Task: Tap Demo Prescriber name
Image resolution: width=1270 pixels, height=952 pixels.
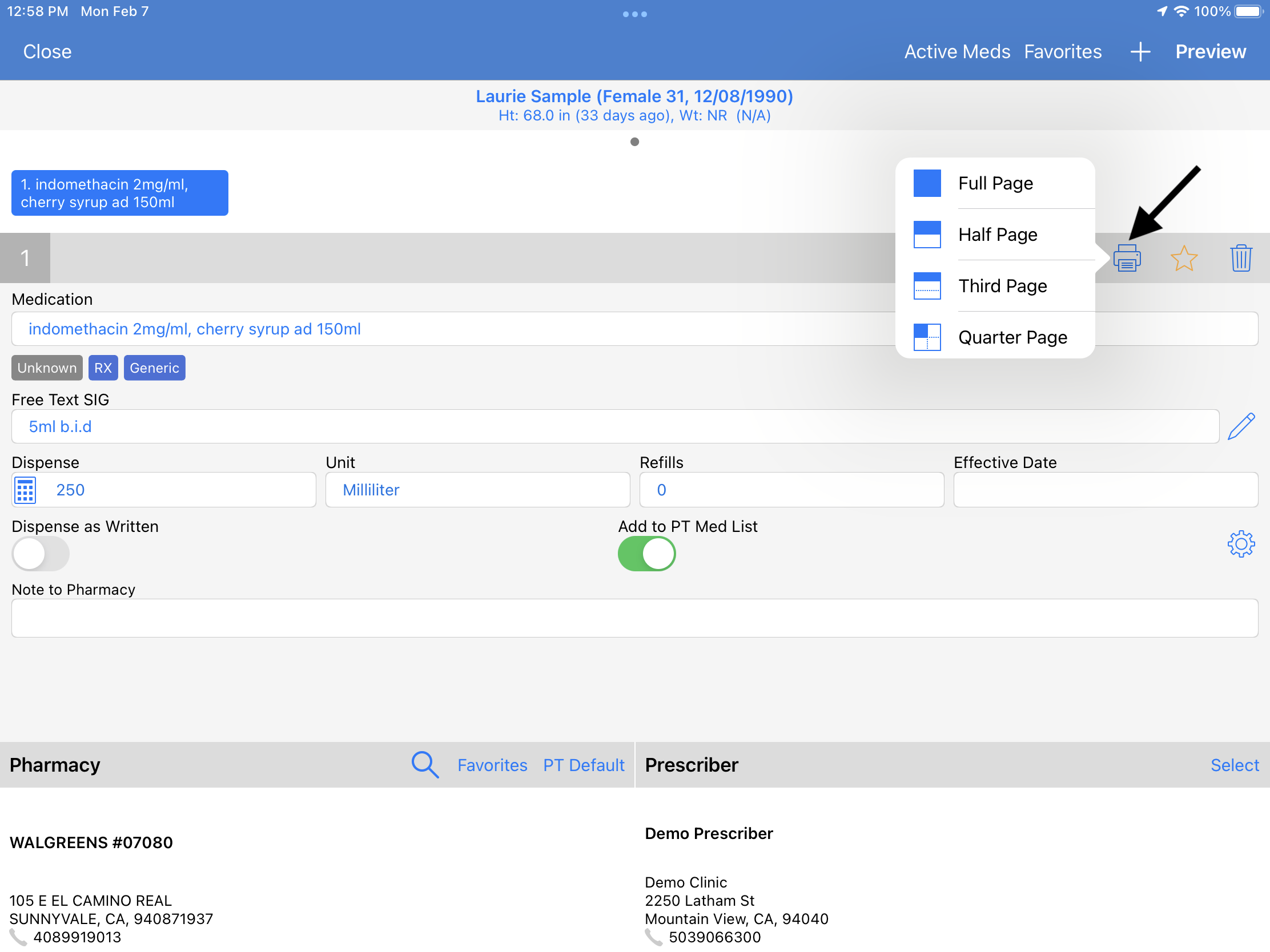Action: click(709, 833)
